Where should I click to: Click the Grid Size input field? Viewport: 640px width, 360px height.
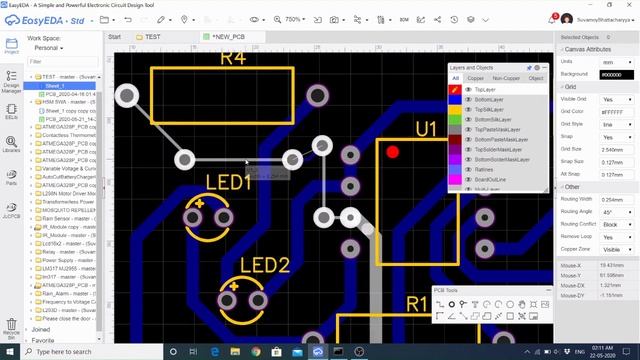coord(617,150)
